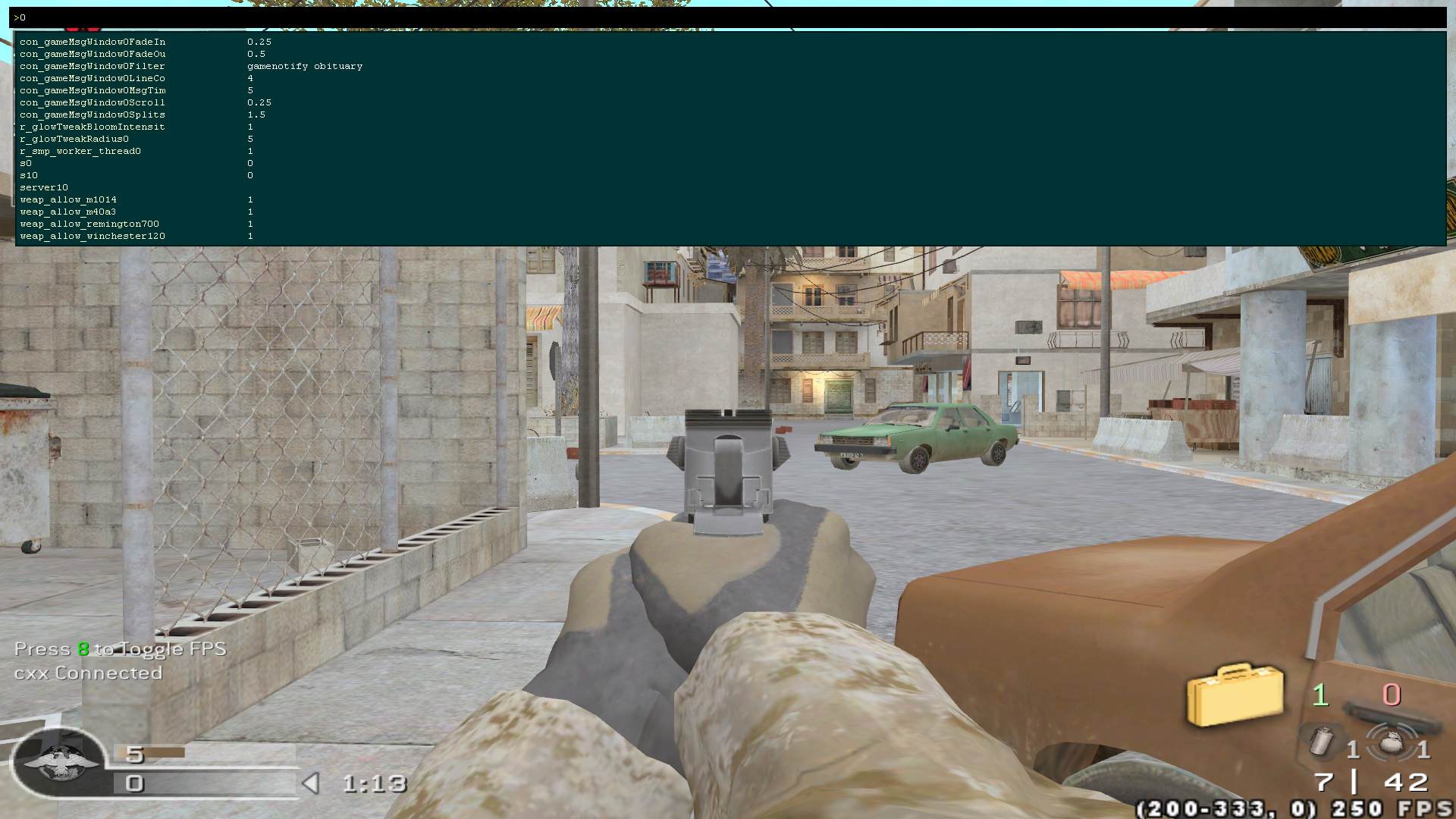1456x819 pixels.
Task: Click the console command input line
Action: coord(728,17)
